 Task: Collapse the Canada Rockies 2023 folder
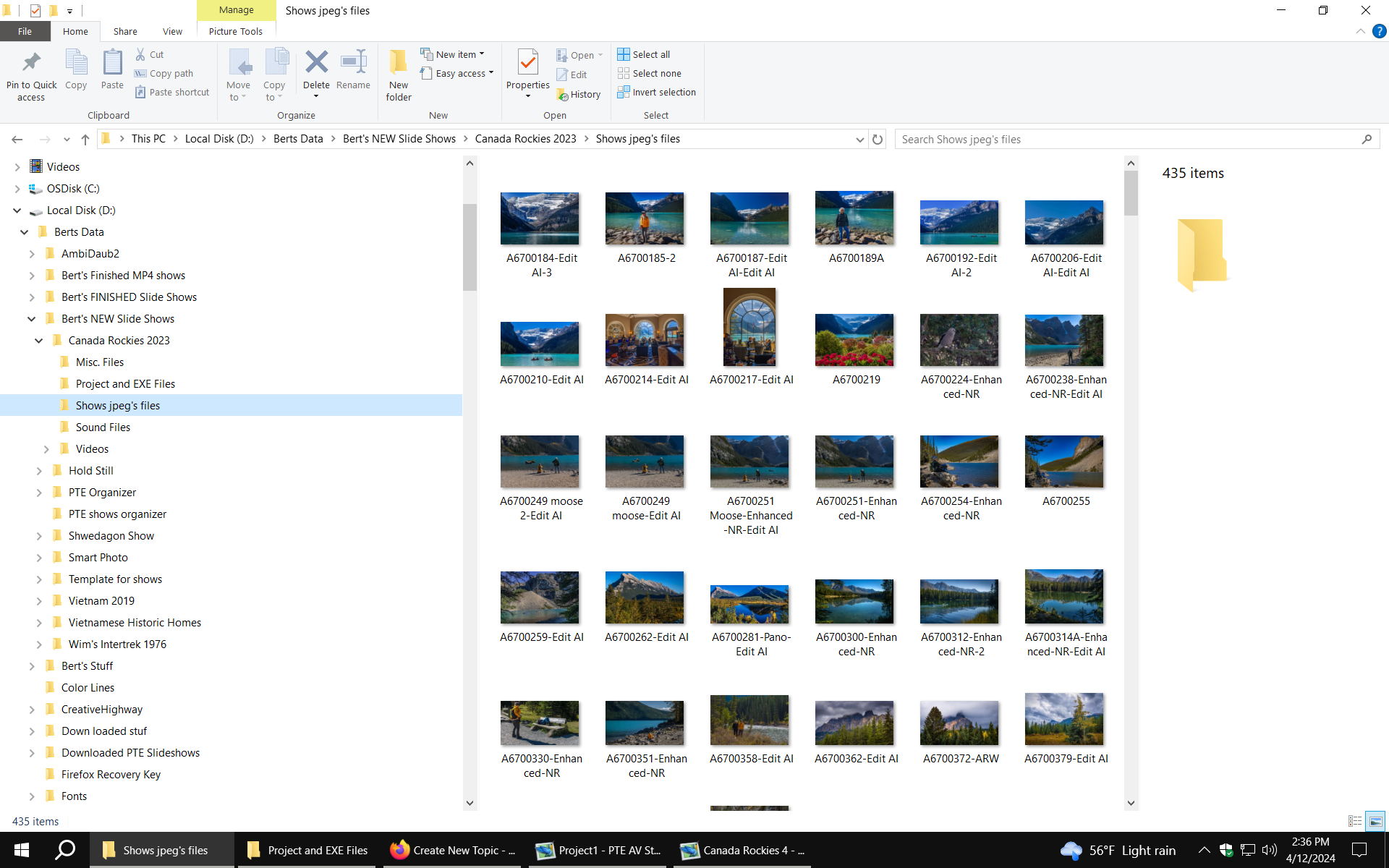pyautogui.click(x=39, y=341)
